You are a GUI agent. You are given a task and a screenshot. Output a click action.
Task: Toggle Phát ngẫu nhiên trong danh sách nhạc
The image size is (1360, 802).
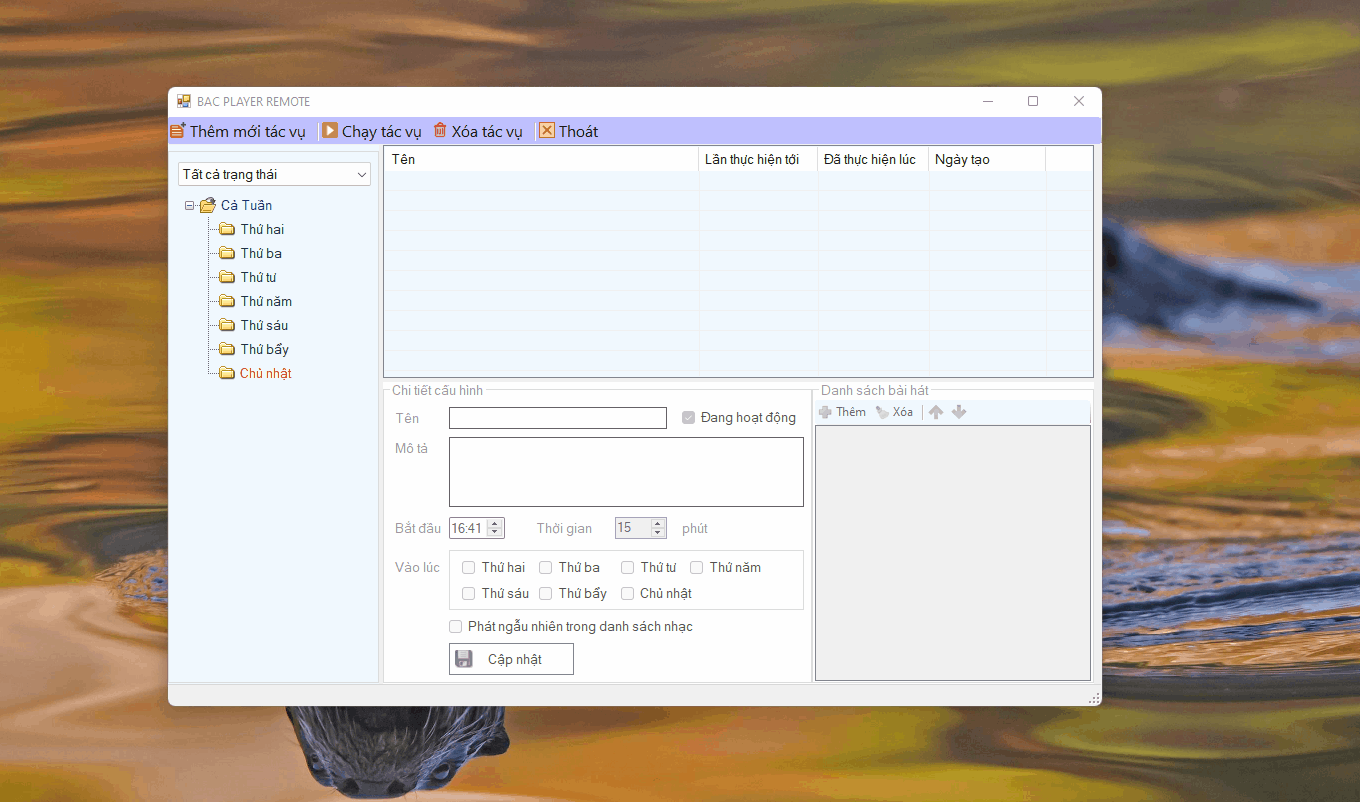[456, 627]
